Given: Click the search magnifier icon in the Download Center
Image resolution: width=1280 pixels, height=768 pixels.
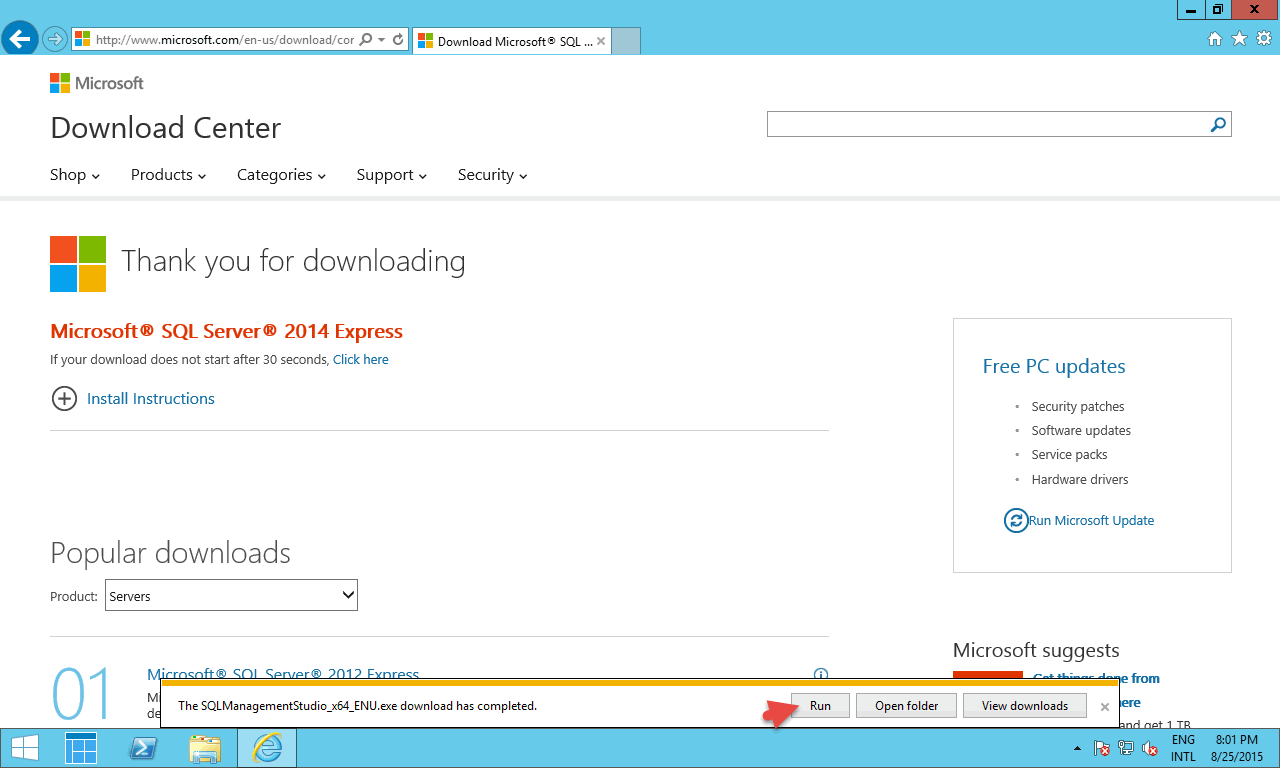Looking at the screenshot, I should click(x=1218, y=124).
